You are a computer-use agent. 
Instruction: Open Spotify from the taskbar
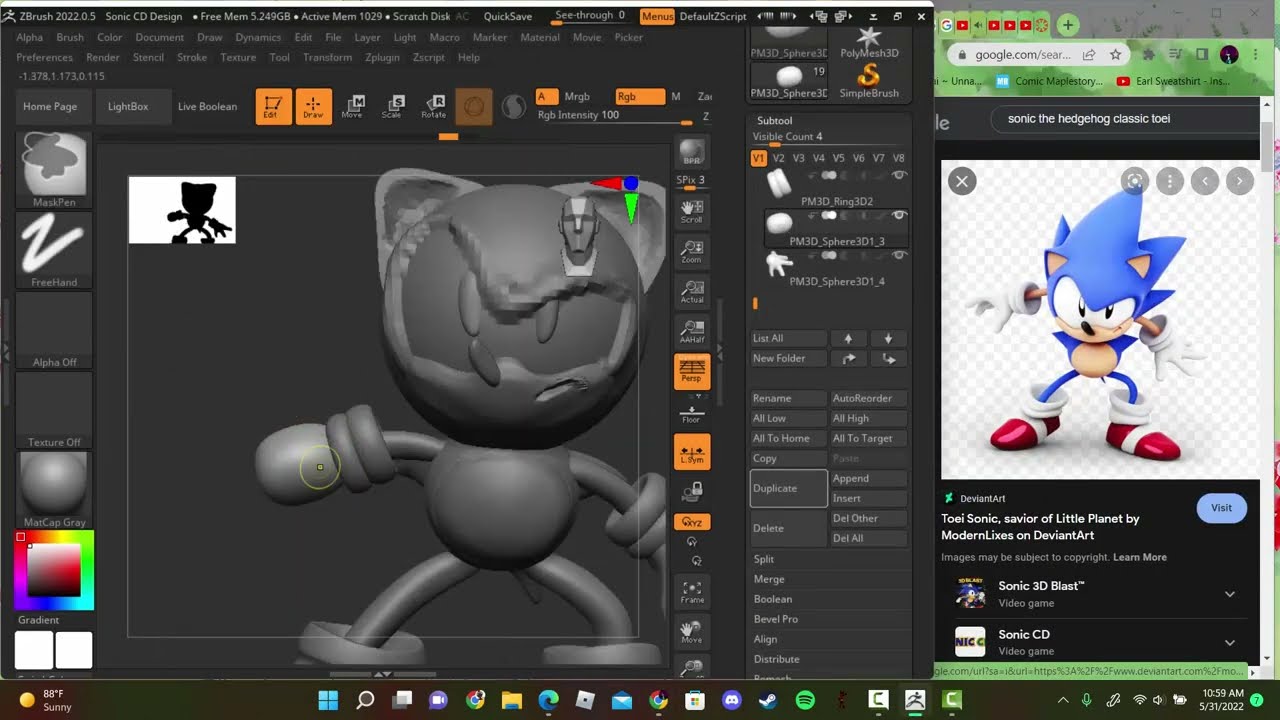pos(805,700)
